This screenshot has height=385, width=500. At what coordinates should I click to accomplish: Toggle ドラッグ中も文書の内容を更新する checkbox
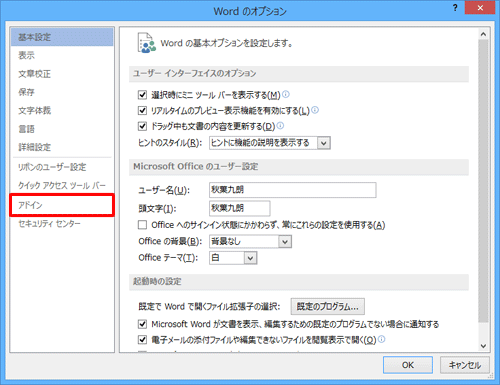tap(142, 126)
